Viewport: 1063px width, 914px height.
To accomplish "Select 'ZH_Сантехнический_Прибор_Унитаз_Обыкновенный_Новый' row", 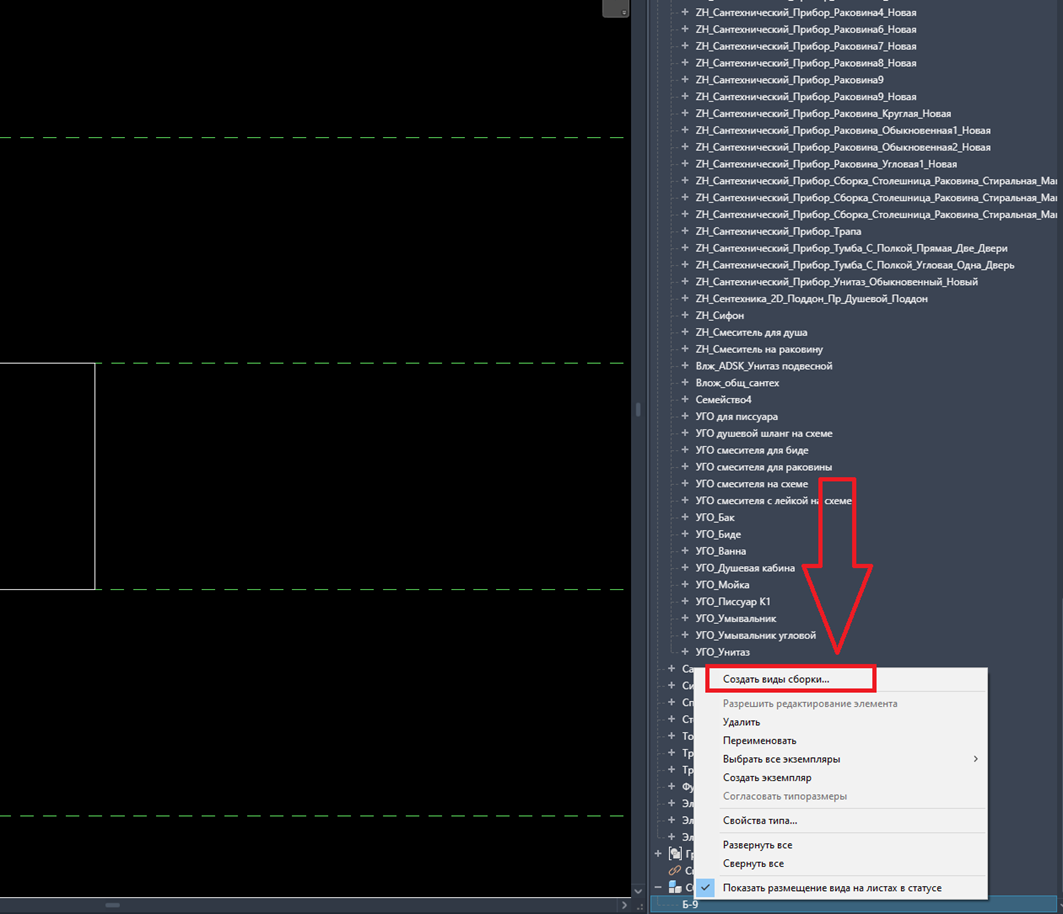I will pos(837,281).
